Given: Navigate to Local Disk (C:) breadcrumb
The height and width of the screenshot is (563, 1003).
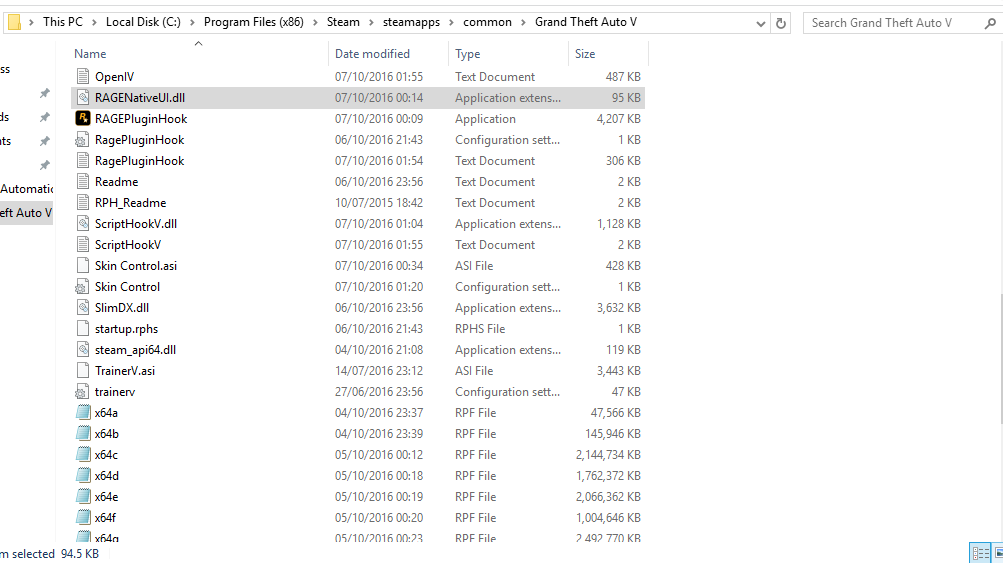Looking at the screenshot, I should [x=143, y=22].
